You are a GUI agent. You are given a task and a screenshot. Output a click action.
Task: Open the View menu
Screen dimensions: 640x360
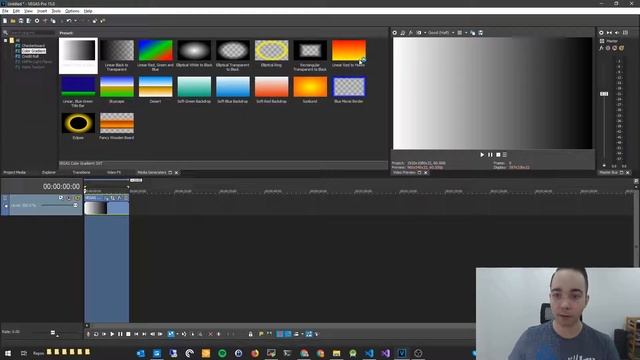29,11
